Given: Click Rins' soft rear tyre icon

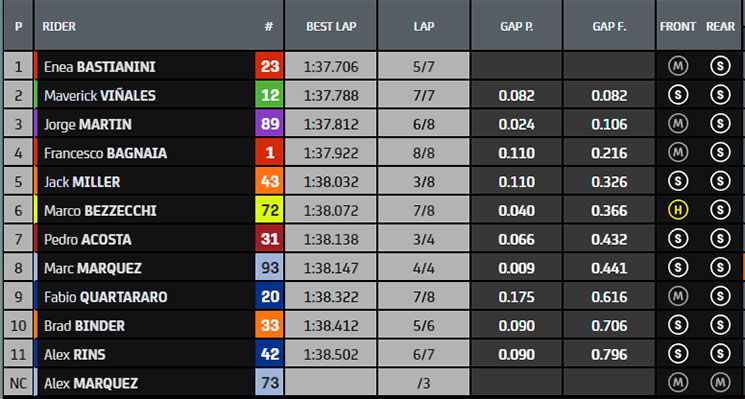Looking at the screenshot, I should pyautogui.click(x=720, y=354).
